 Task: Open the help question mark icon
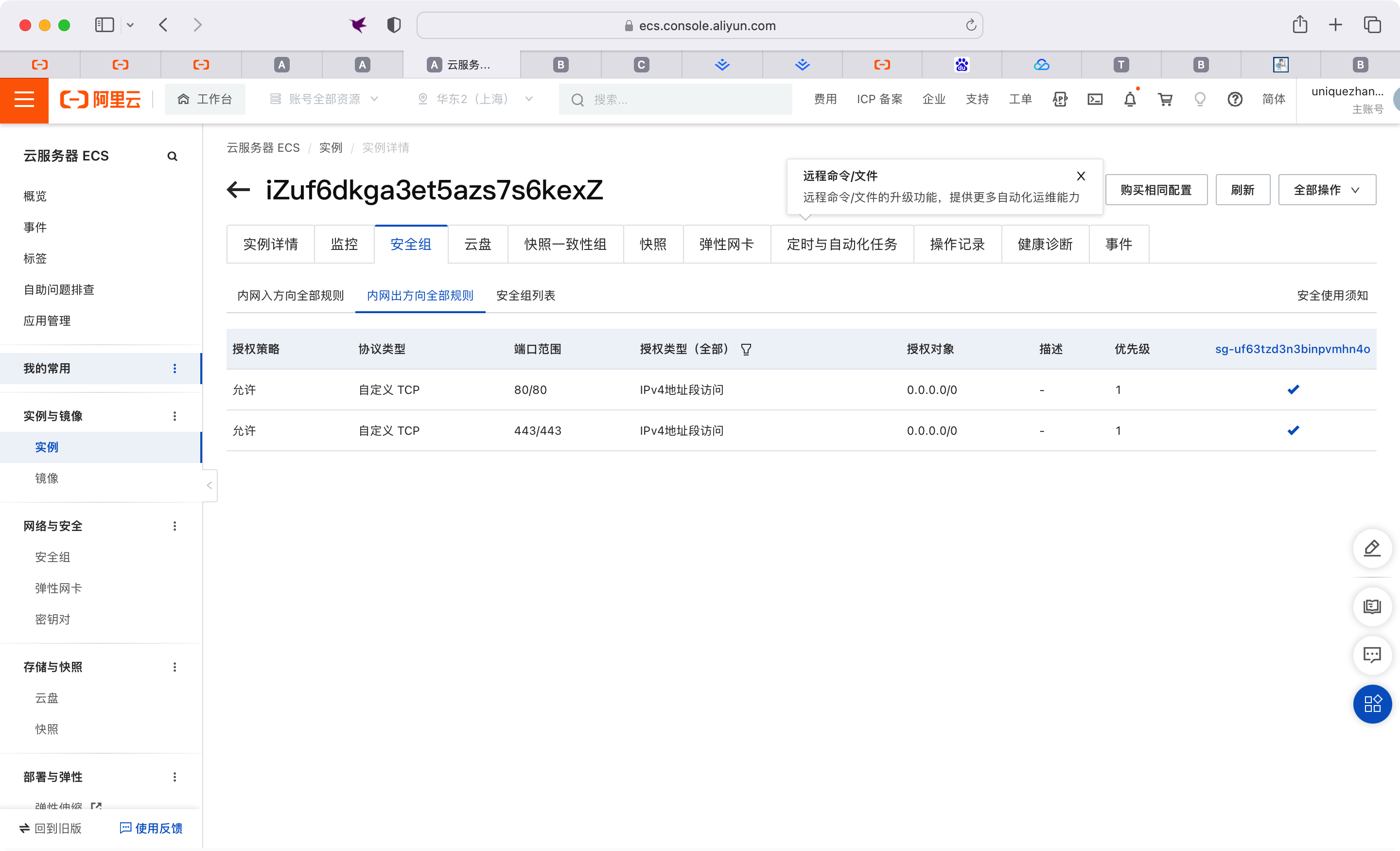pos(1235,100)
